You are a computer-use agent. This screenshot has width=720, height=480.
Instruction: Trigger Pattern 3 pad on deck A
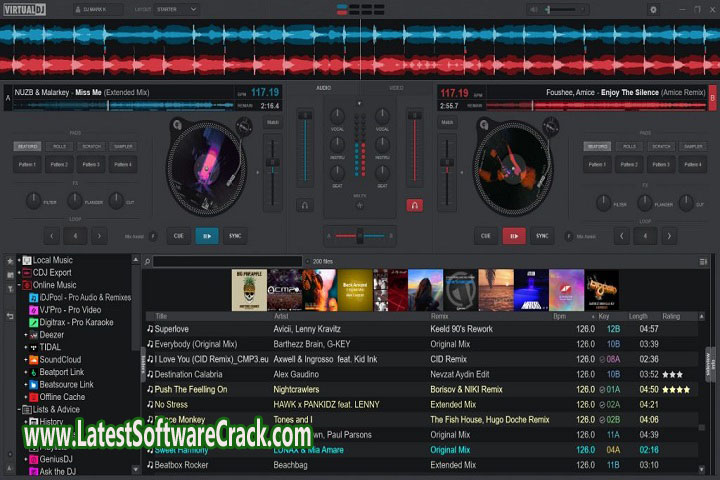point(91,164)
